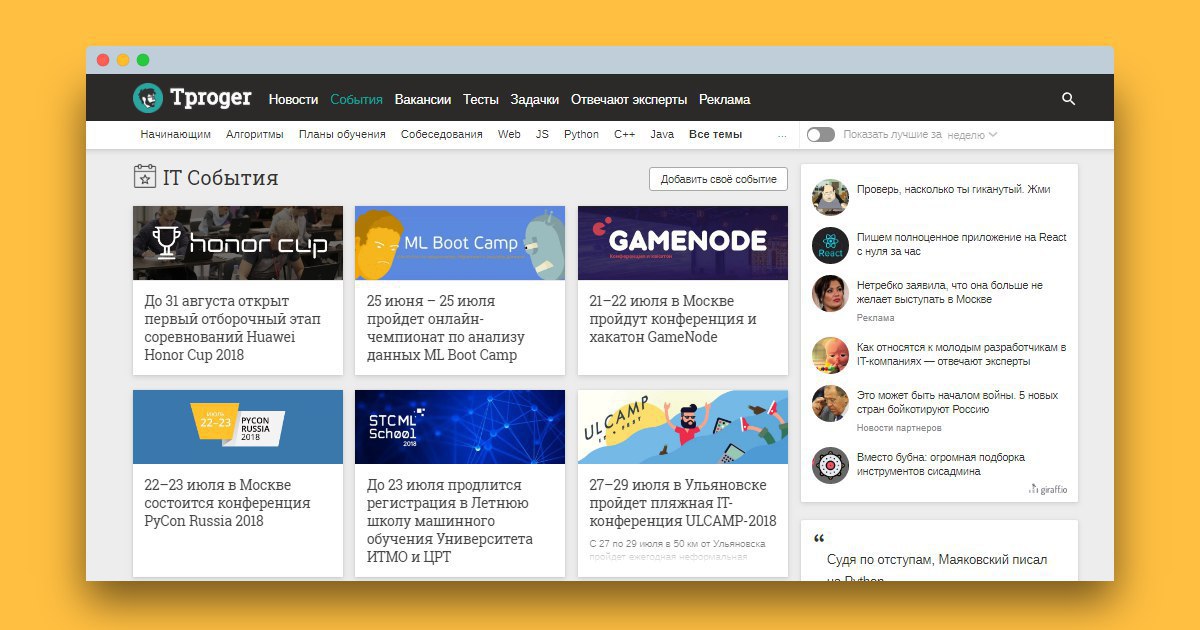Viewport: 1200px width, 630px height.
Task: Expand the '...' more topics menu
Action: pos(782,134)
